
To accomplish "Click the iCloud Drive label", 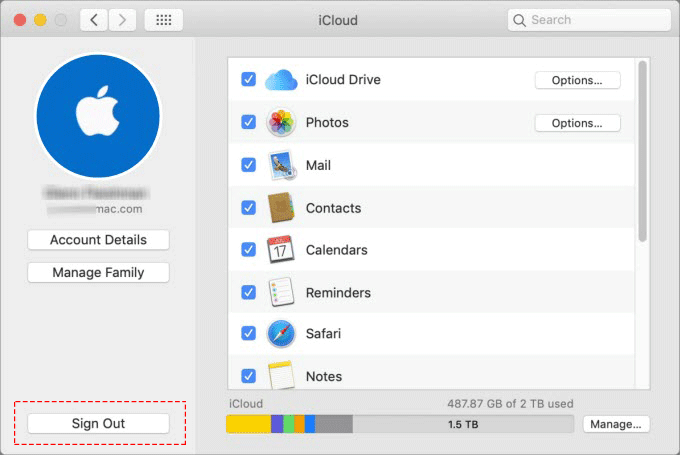I will (343, 80).
